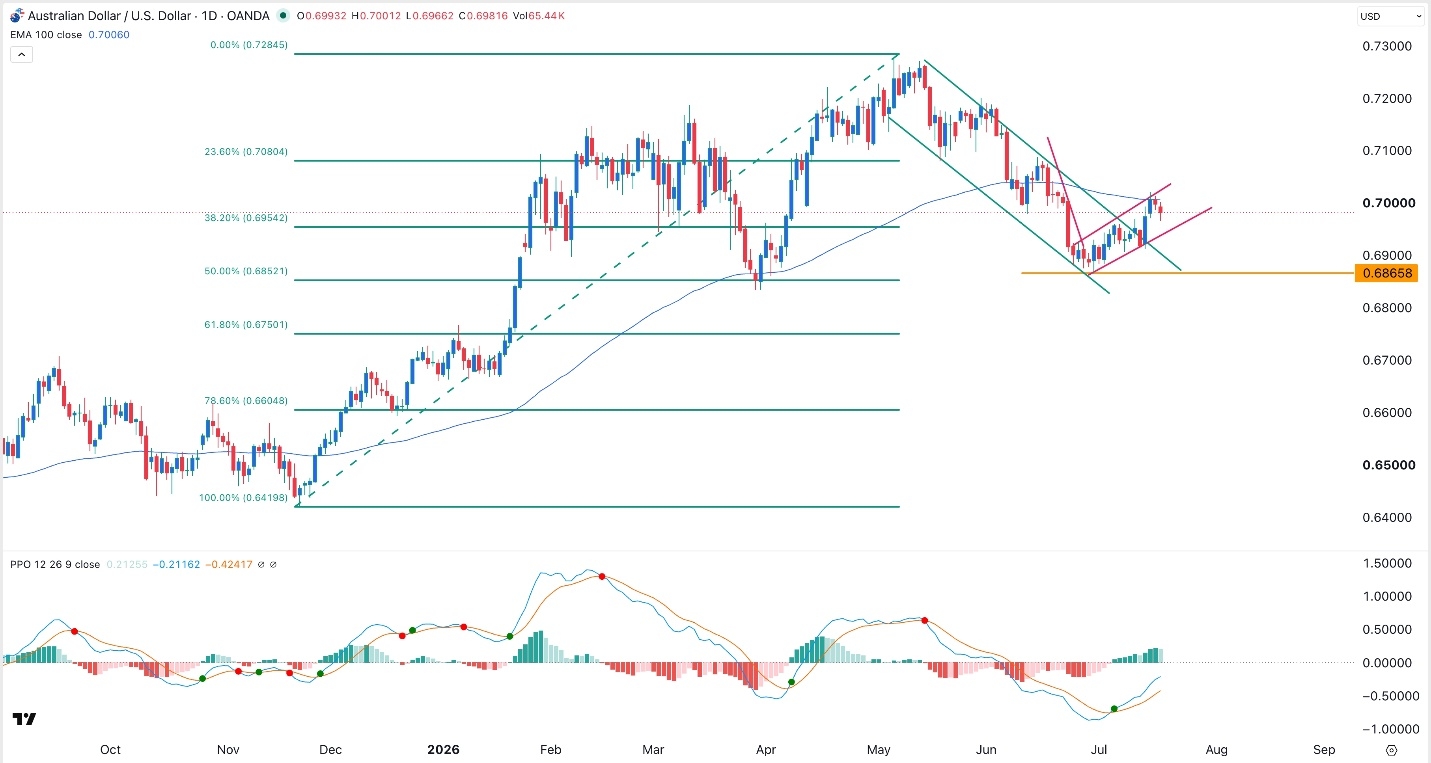Click the May label on time axis
The image size is (1431, 763).
pyautogui.click(x=879, y=749)
